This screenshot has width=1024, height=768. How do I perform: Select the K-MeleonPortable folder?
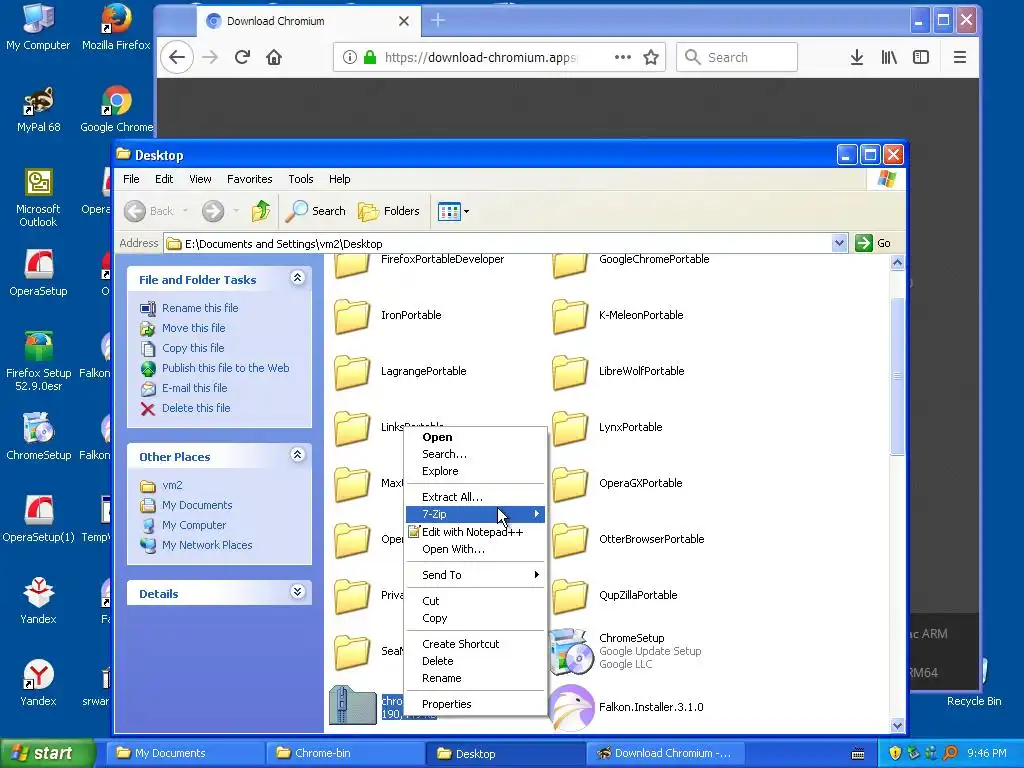point(617,315)
